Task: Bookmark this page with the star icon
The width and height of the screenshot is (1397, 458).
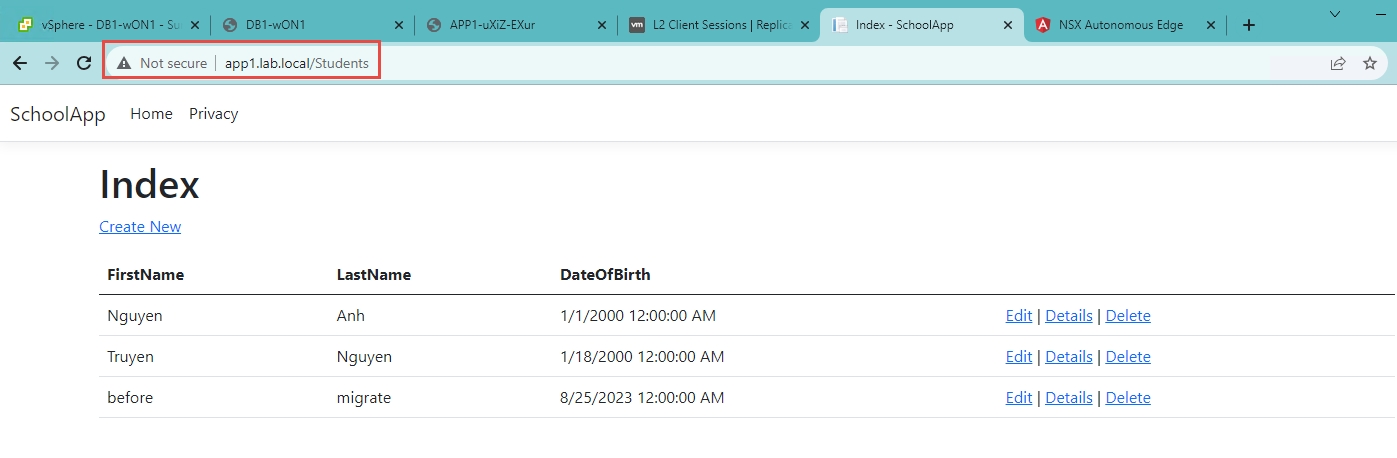Action: coord(1370,63)
